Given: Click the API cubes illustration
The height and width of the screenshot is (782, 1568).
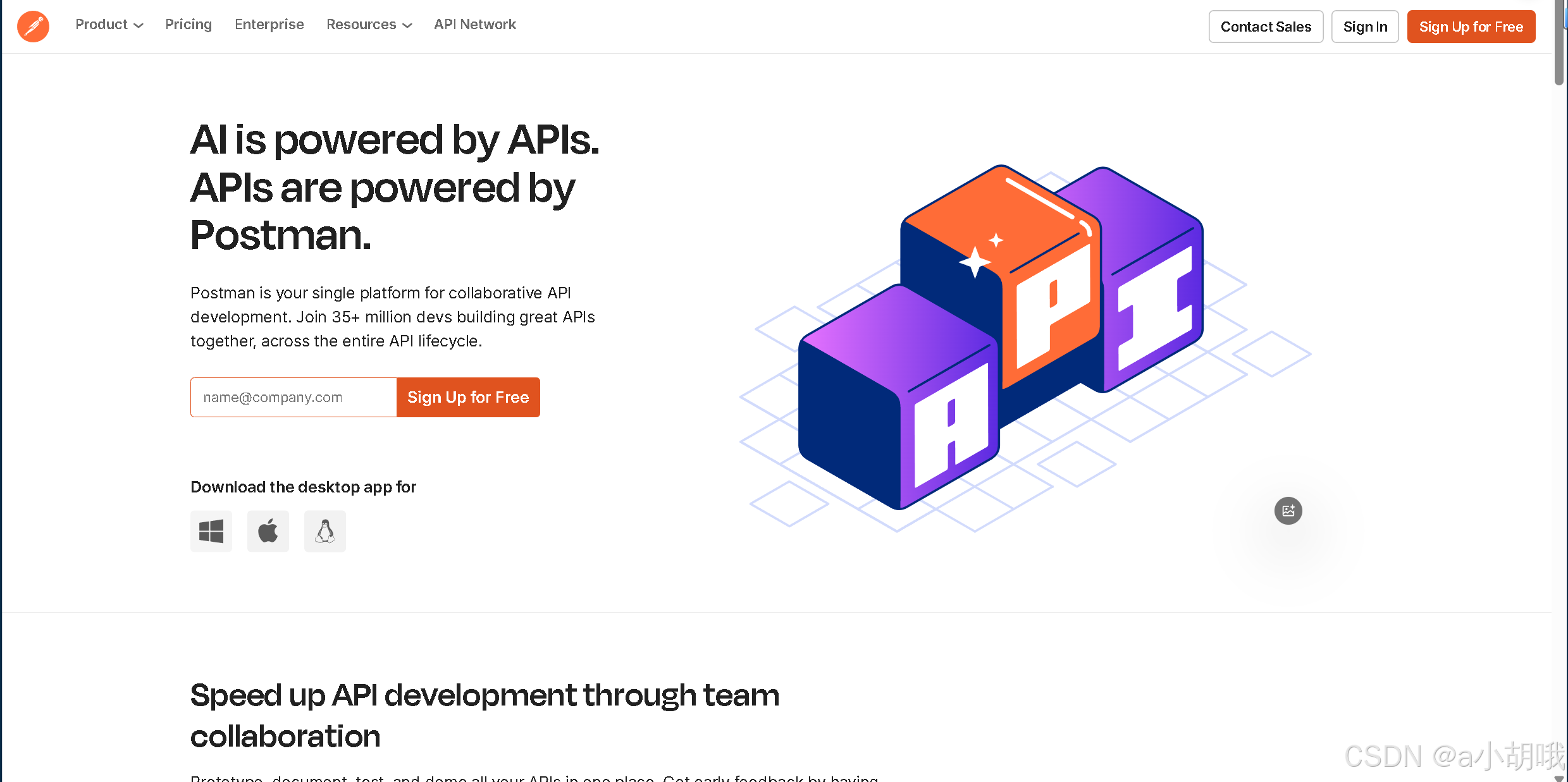Looking at the screenshot, I should coord(1025,348).
